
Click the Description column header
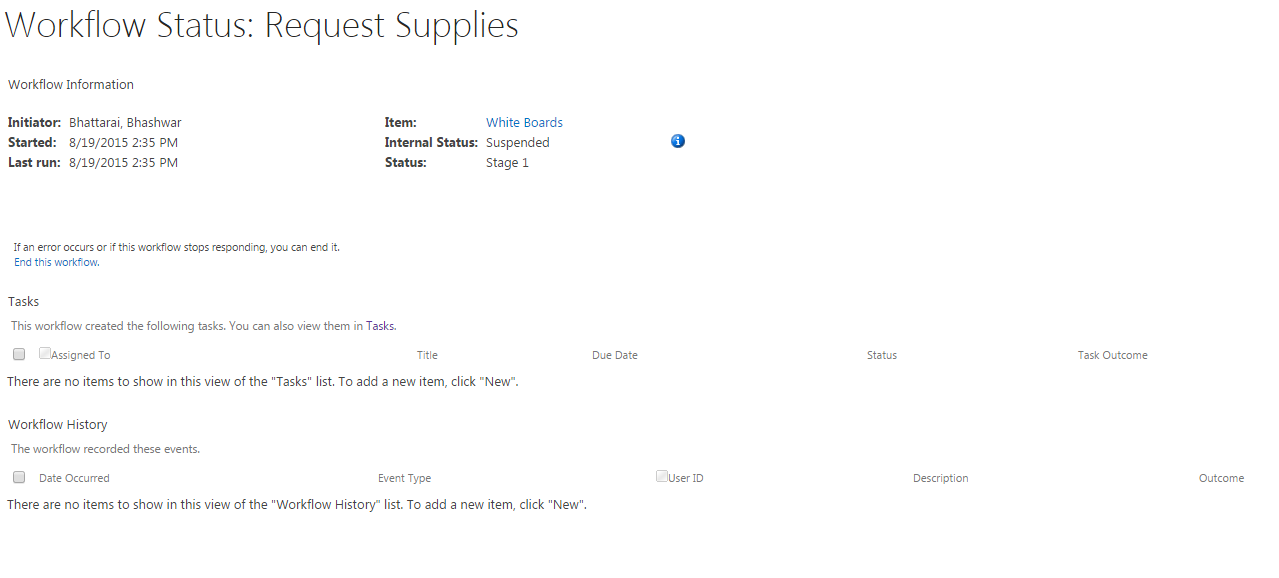tap(940, 478)
